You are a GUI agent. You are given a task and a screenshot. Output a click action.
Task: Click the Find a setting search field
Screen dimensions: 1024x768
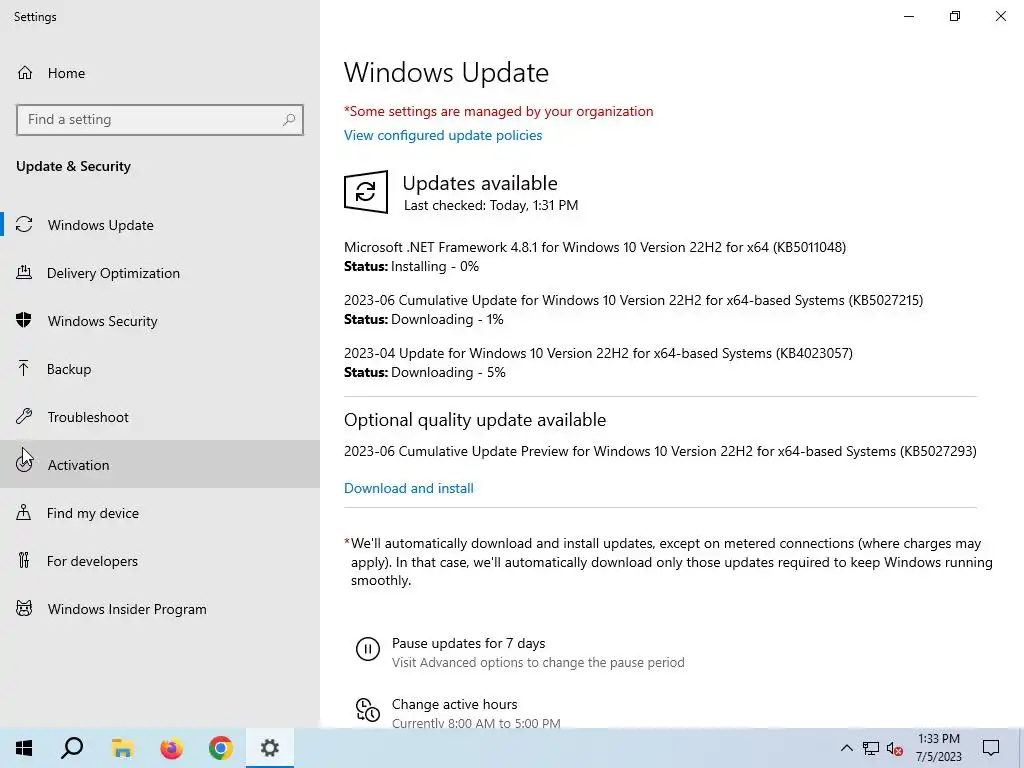coord(160,120)
